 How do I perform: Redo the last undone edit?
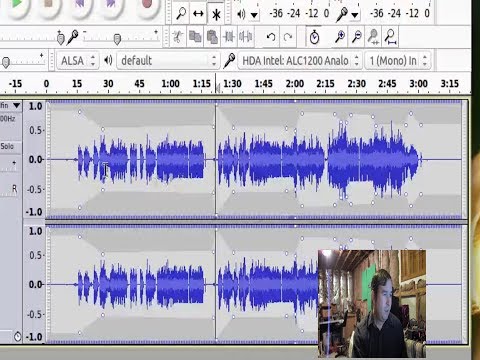(288, 37)
